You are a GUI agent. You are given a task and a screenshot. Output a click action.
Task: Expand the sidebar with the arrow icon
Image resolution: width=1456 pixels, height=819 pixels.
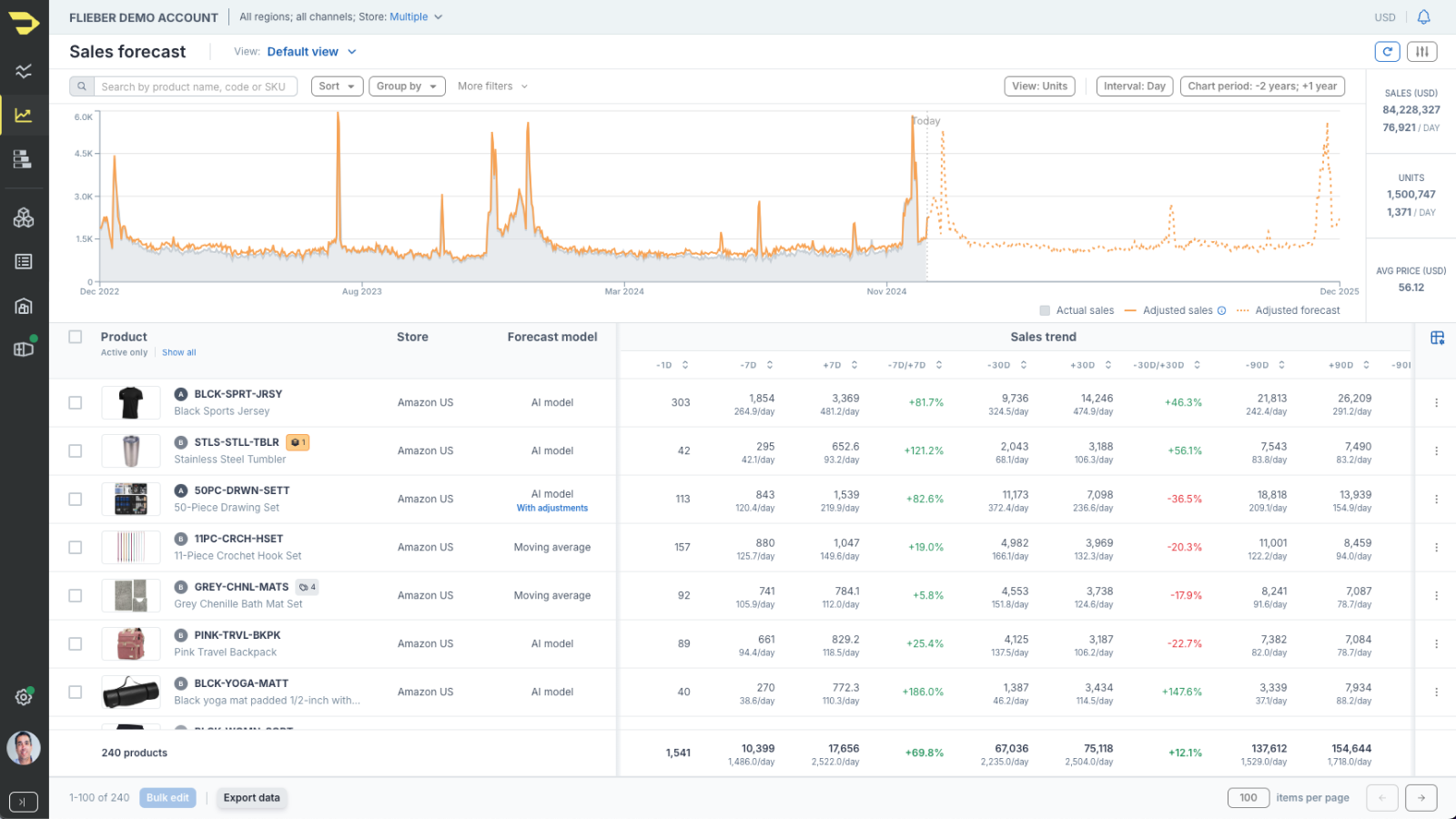coord(24,802)
